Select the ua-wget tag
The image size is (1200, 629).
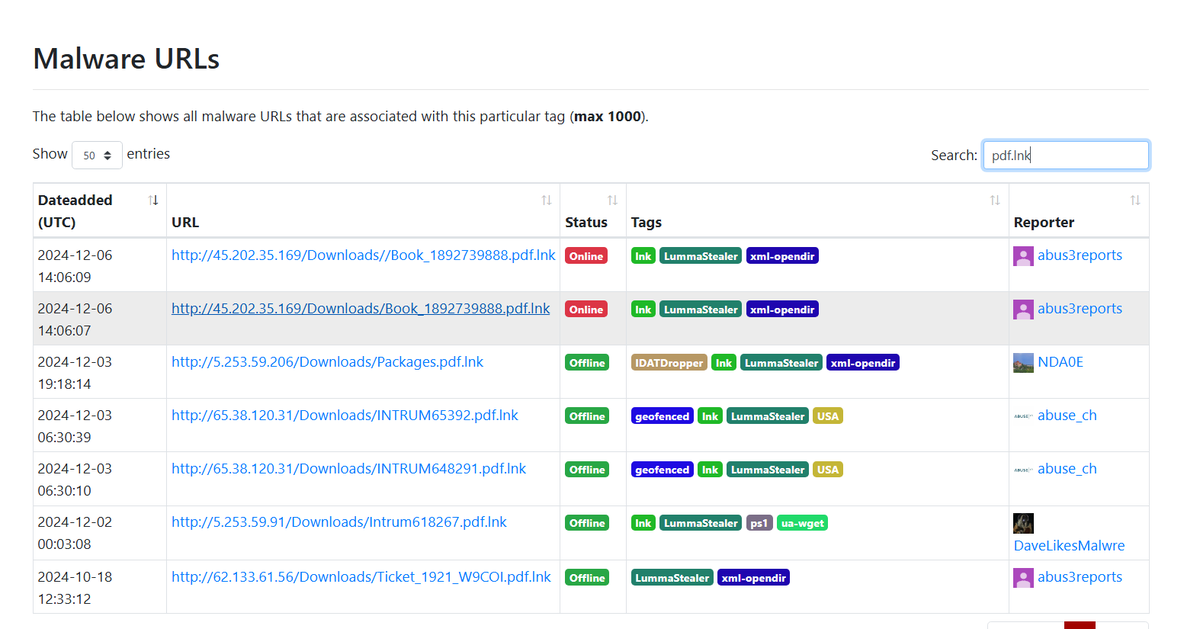(x=802, y=523)
